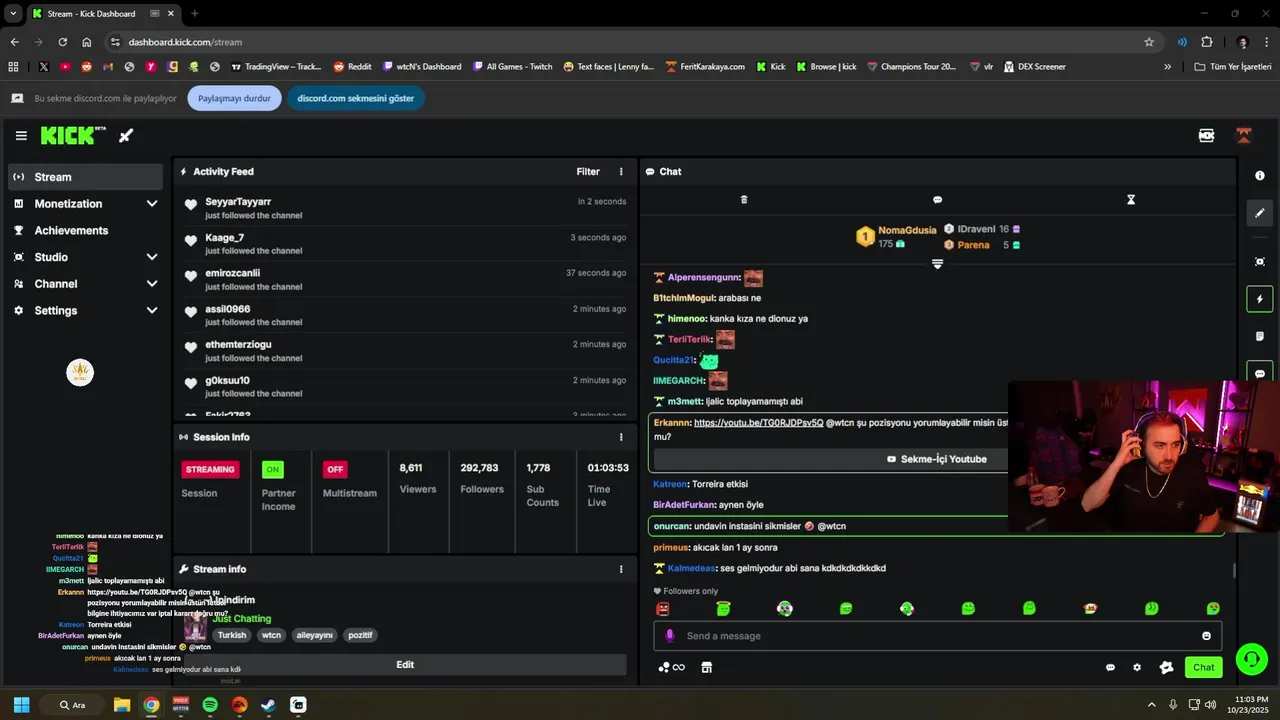1280x720 pixels.
Task: Click the Turkish tag in Stream info
Action: [x=232, y=635]
